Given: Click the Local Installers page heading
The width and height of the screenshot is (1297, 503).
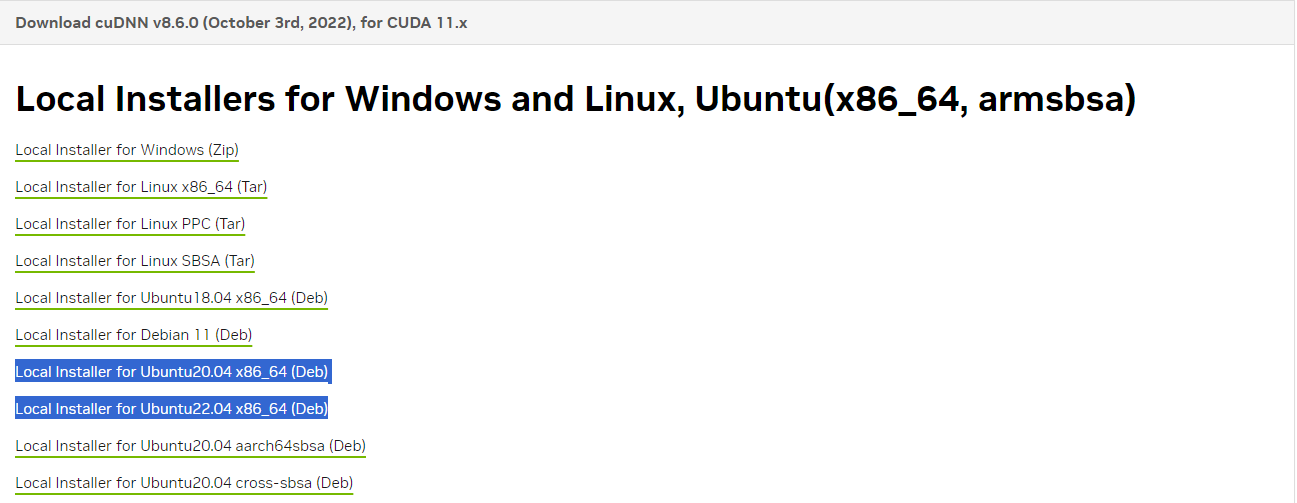Looking at the screenshot, I should [575, 100].
